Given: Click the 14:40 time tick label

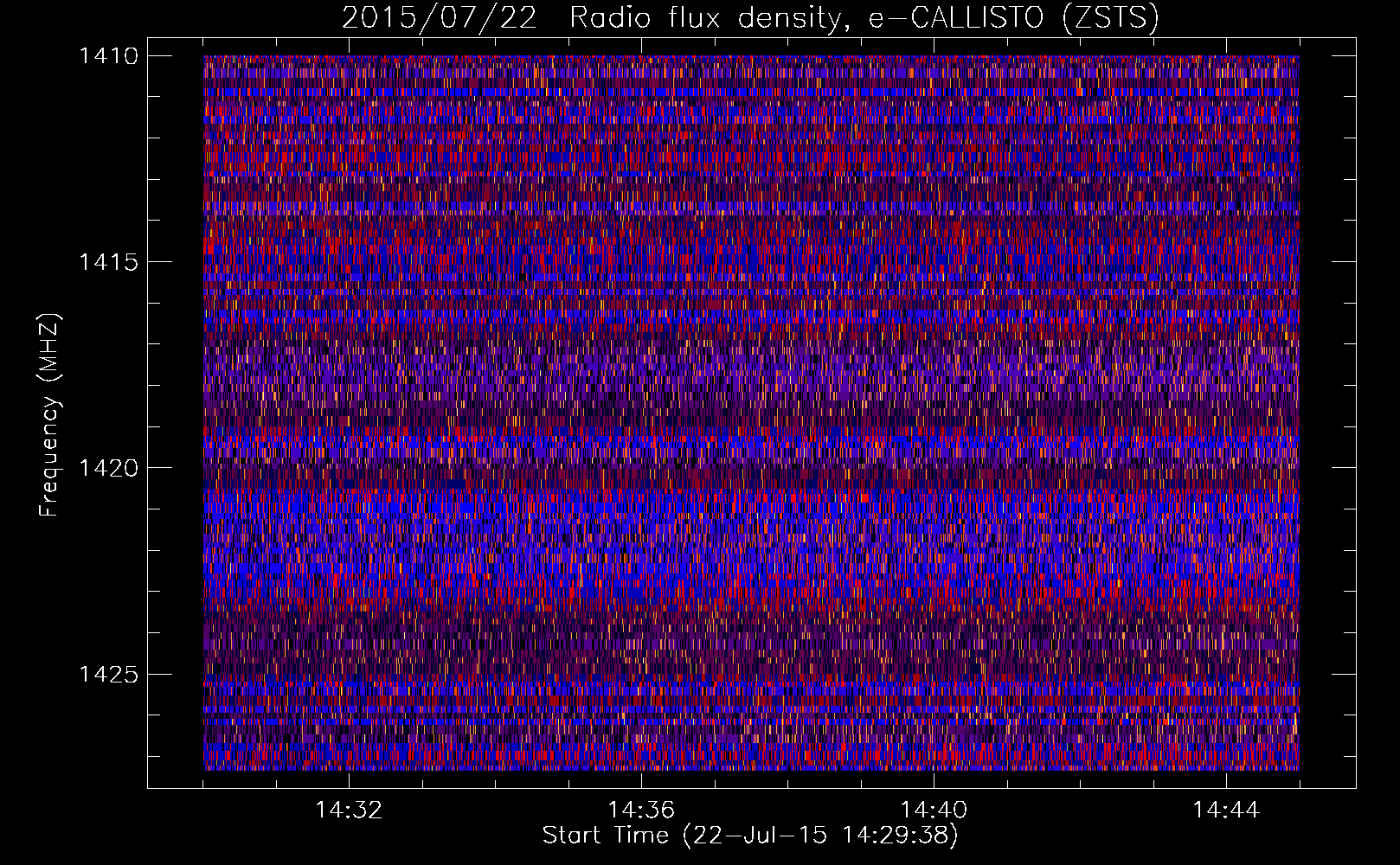Looking at the screenshot, I should 934,811.
